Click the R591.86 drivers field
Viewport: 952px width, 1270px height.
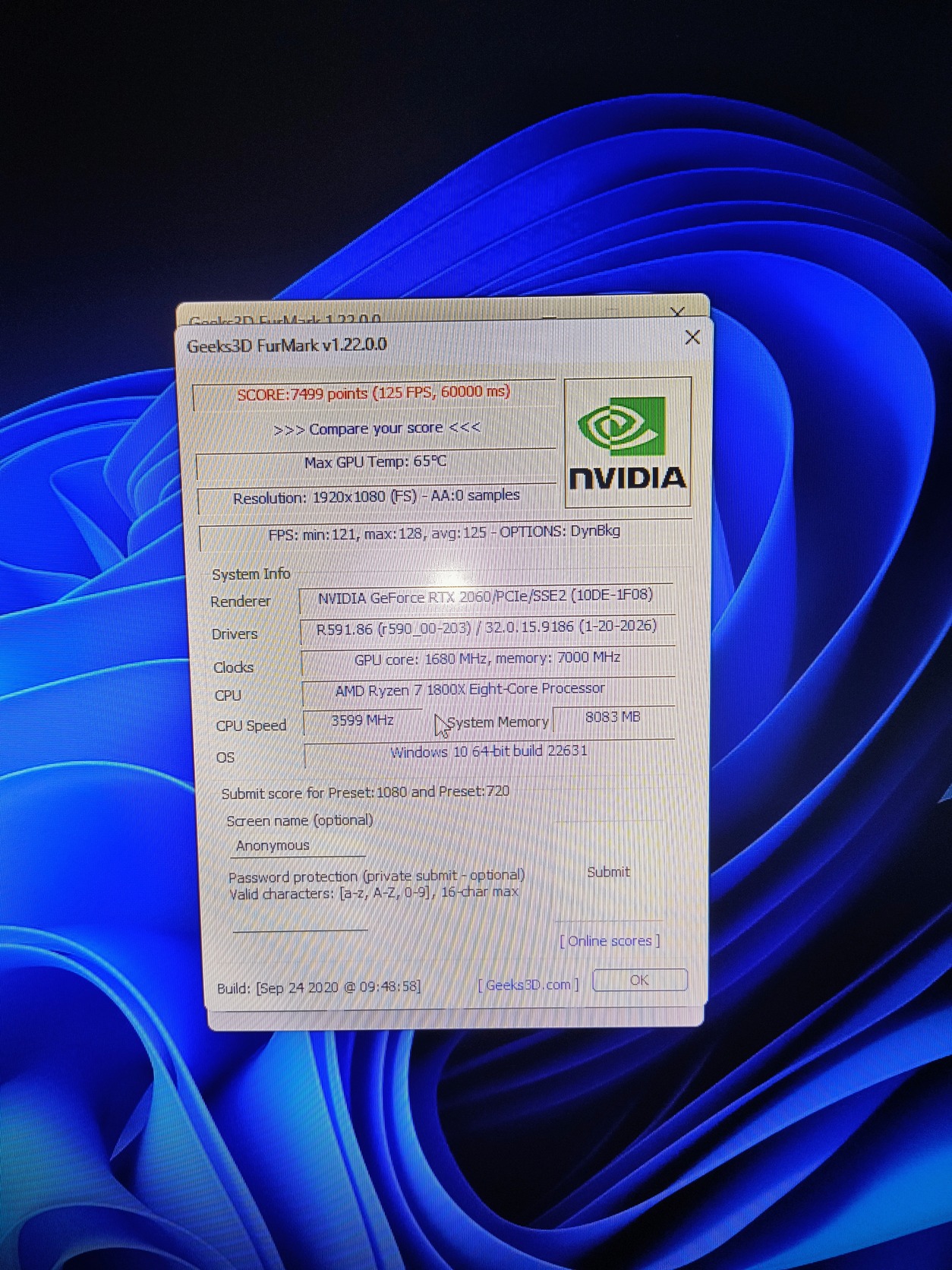pyautogui.click(x=487, y=629)
